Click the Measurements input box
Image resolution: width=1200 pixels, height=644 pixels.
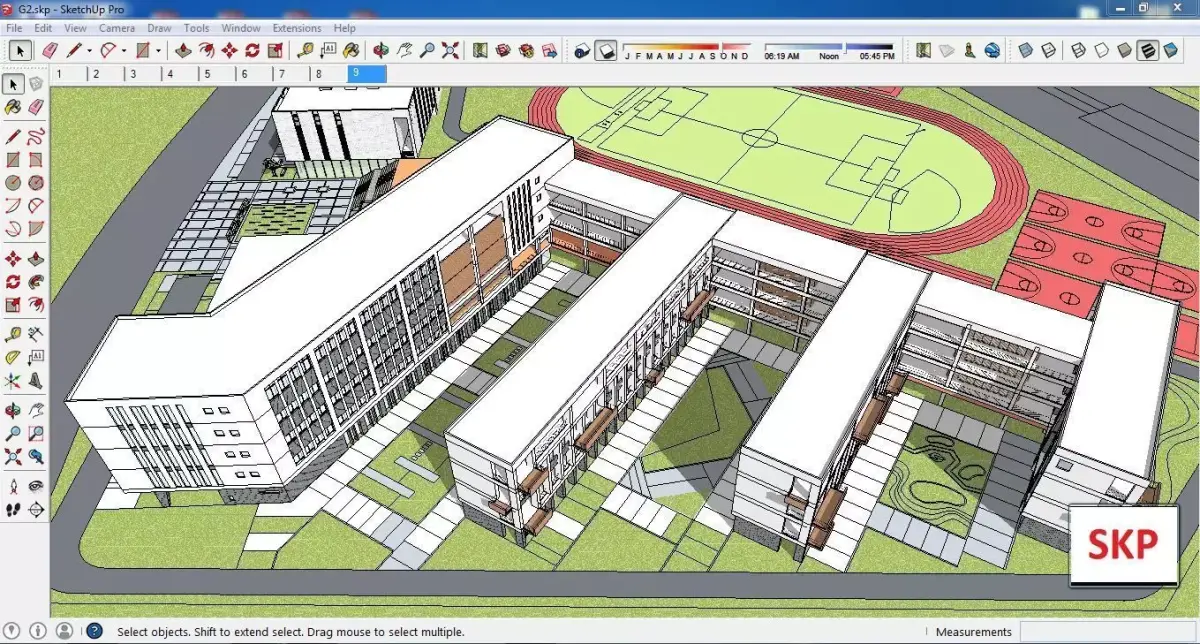point(1107,631)
